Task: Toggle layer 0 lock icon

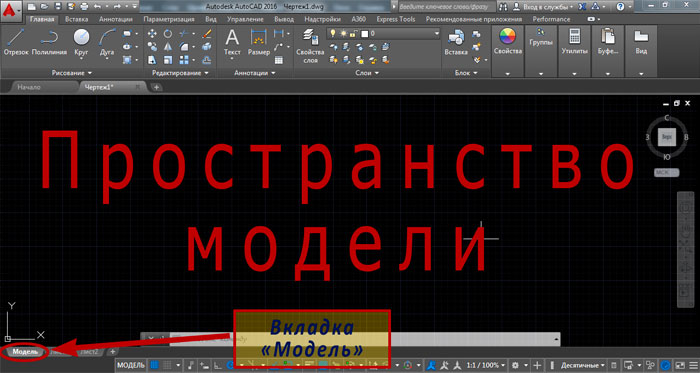Action: point(353,33)
